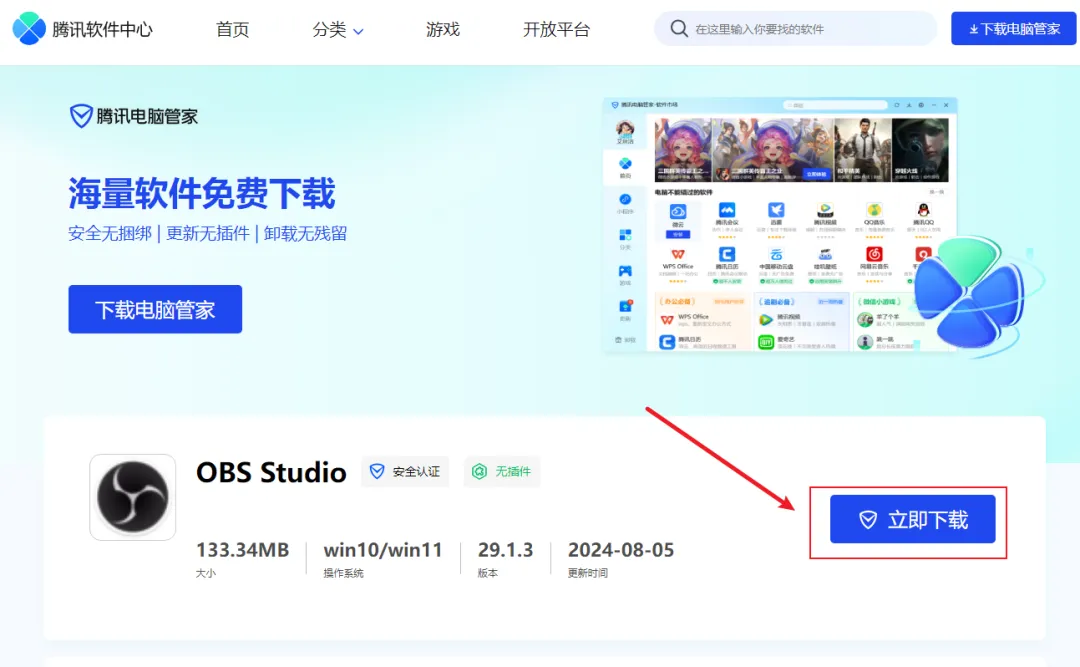Click the top 下载电脑管家 button
The width and height of the screenshot is (1080, 667).
point(1013,29)
